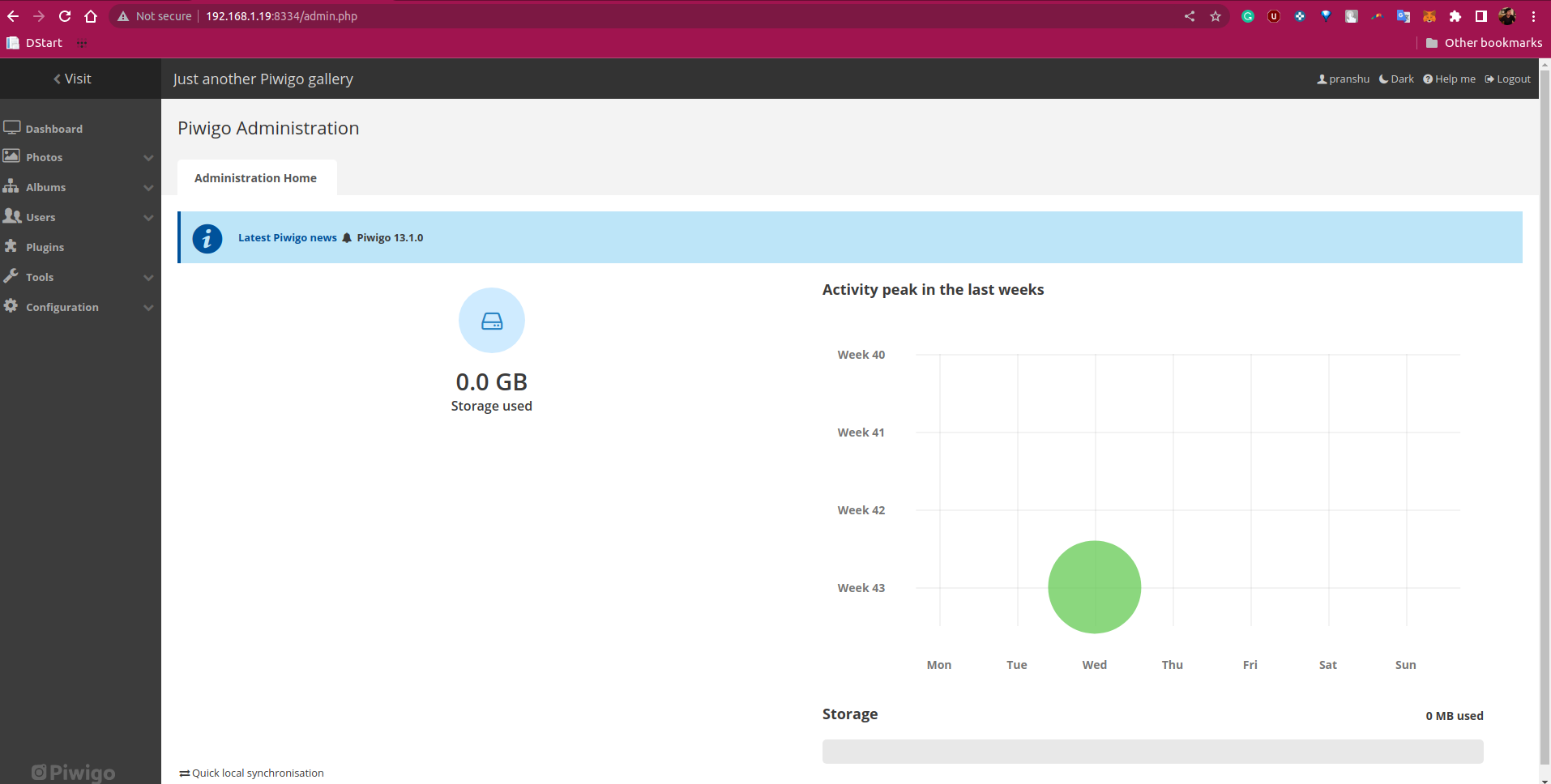Expand the Tools menu chevron
This screenshot has height=784, width=1551.
click(x=148, y=278)
